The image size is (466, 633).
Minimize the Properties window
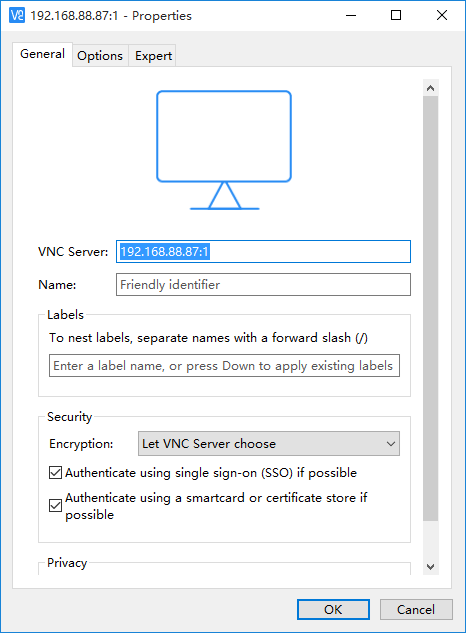[351, 15]
